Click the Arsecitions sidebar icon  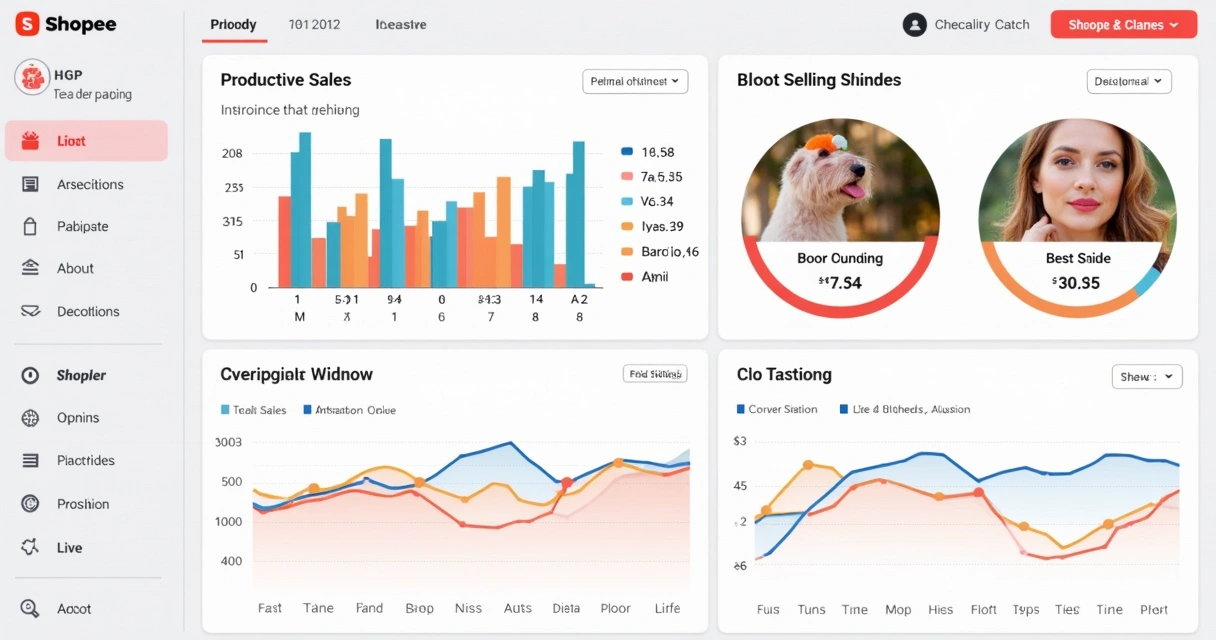click(30, 184)
